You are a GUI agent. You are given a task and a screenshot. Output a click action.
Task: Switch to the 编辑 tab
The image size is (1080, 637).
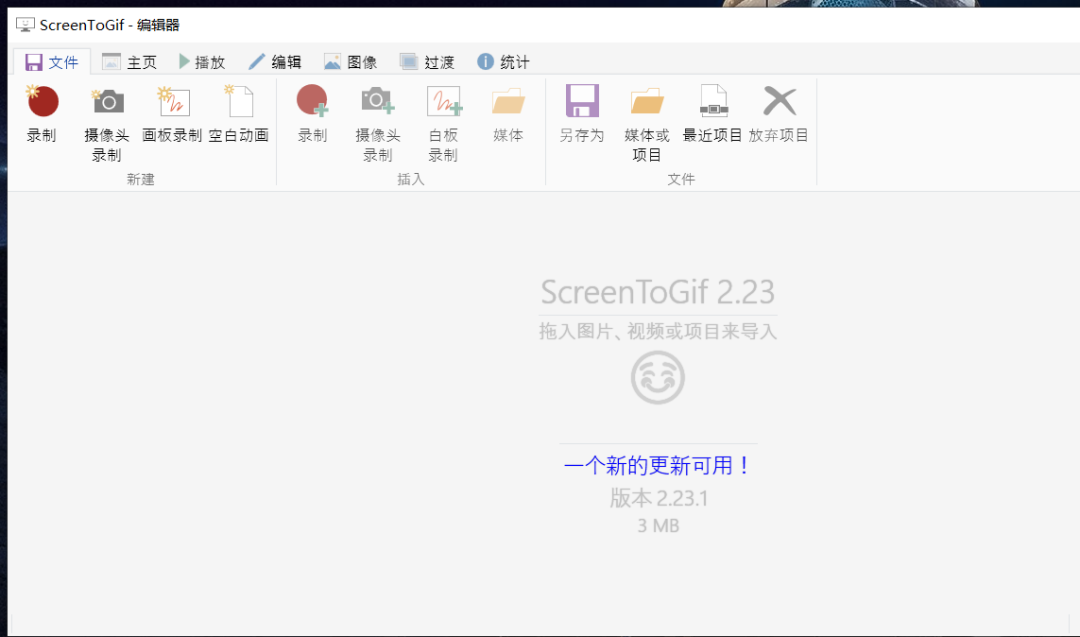(x=275, y=61)
